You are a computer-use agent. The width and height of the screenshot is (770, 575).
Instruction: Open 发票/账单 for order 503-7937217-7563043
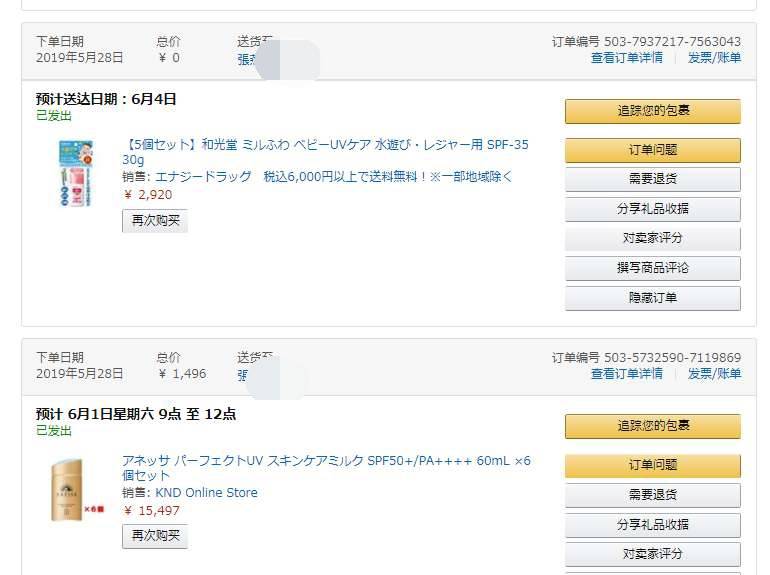click(715, 58)
